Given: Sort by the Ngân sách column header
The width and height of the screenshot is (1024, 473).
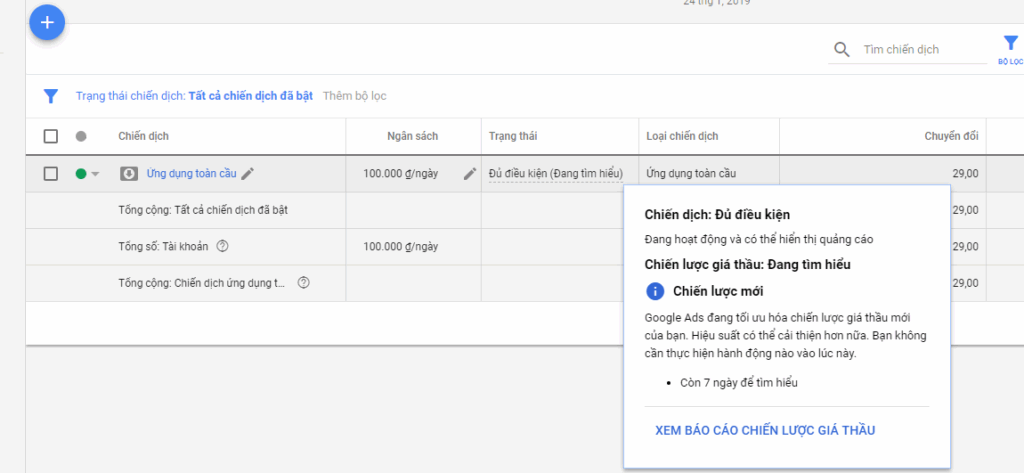Looking at the screenshot, I should point(413,137).
